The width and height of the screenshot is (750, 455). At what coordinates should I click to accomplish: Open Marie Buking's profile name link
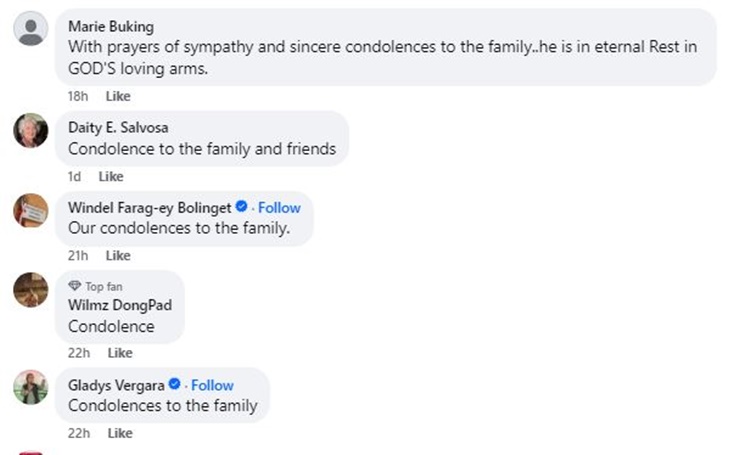point(111,26)
